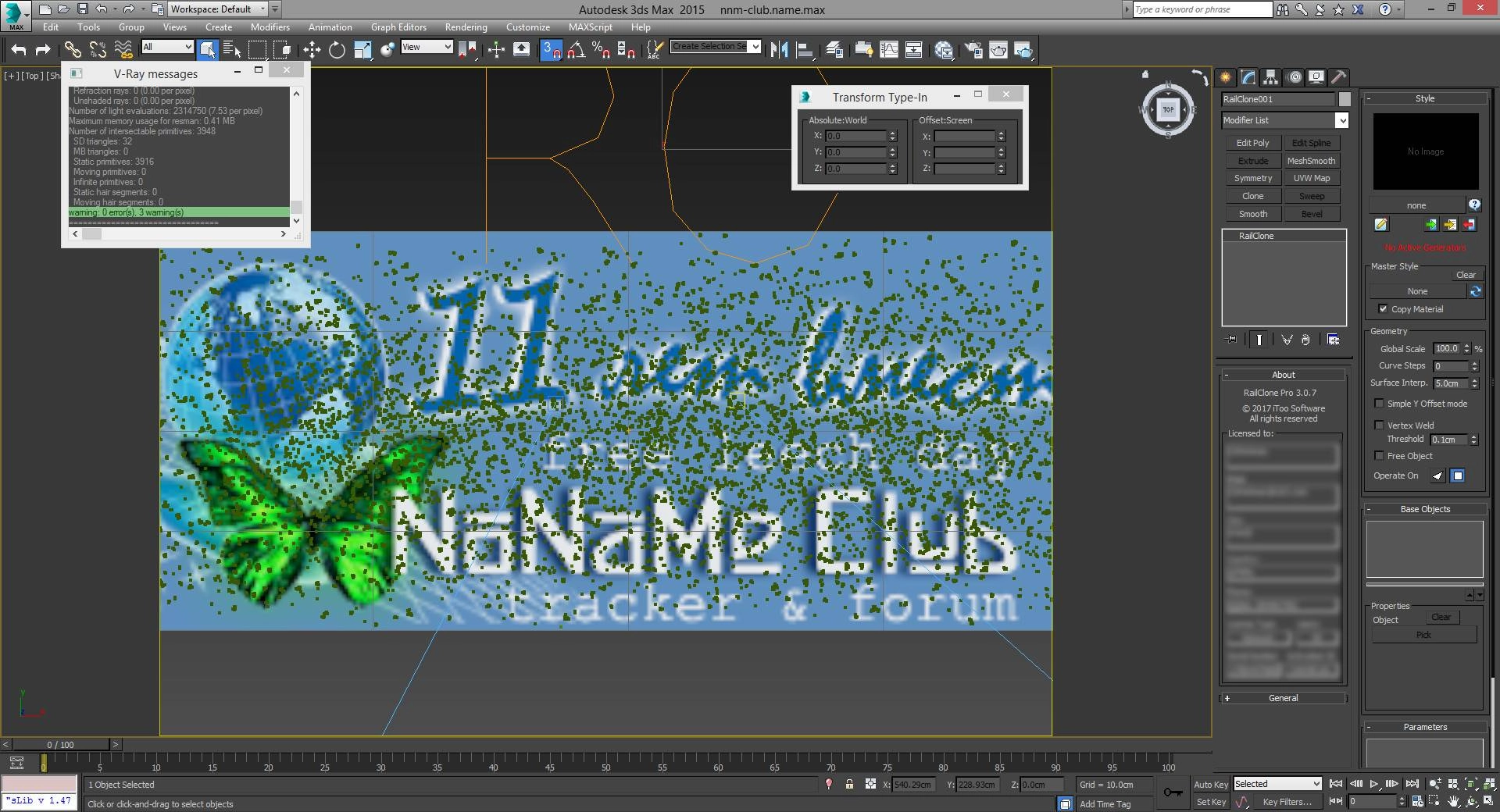
Task: Open the Curve Editor icon in toolbar
Action: 889,50
